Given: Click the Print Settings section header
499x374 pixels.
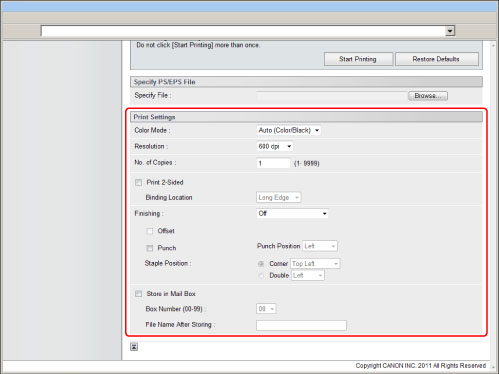Looking at the screenshot, I should 306,117.
